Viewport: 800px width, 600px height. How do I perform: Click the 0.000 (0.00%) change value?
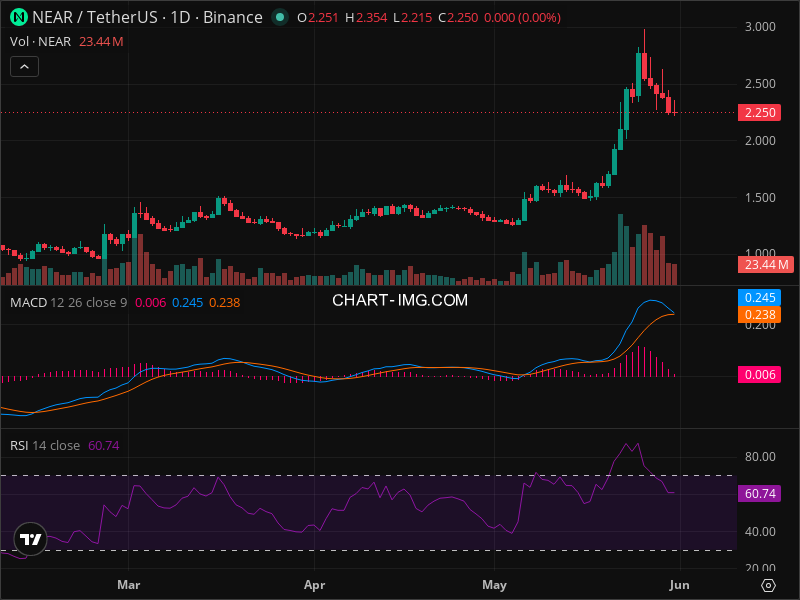point(522,18)
